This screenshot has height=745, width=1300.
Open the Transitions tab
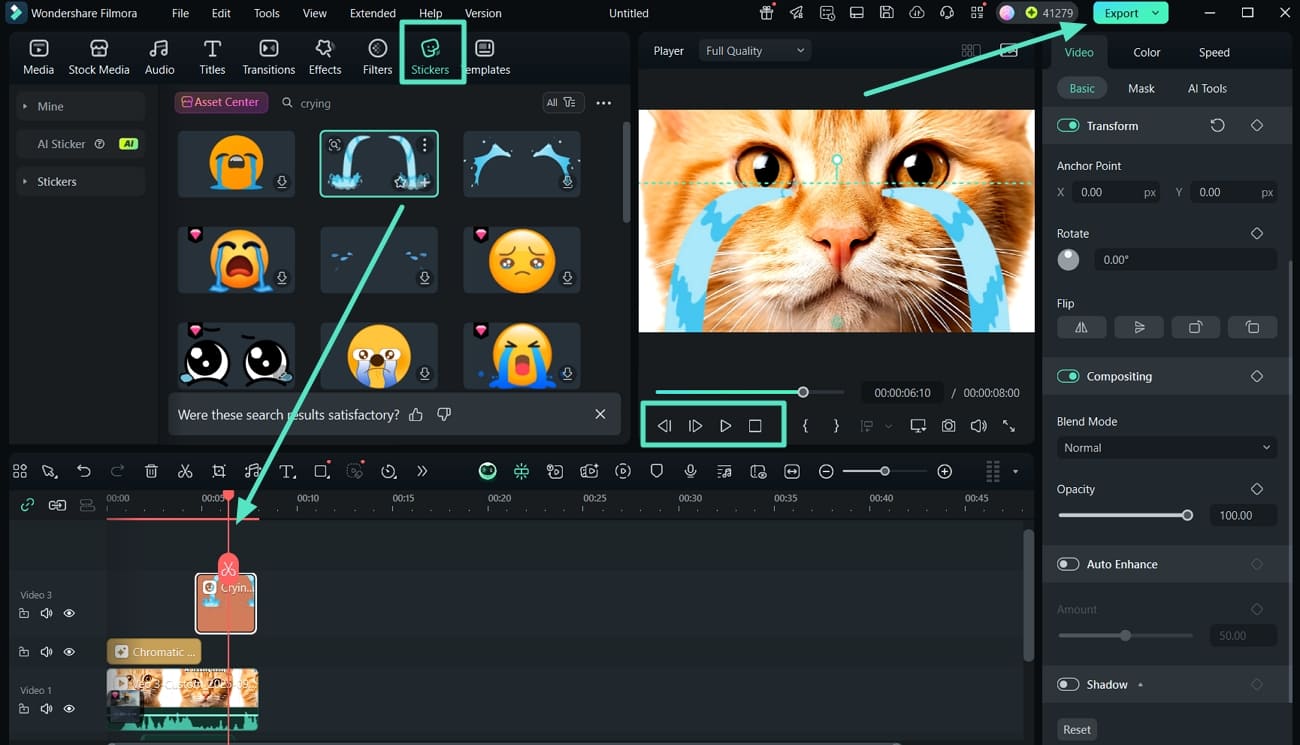coord(269,57)
